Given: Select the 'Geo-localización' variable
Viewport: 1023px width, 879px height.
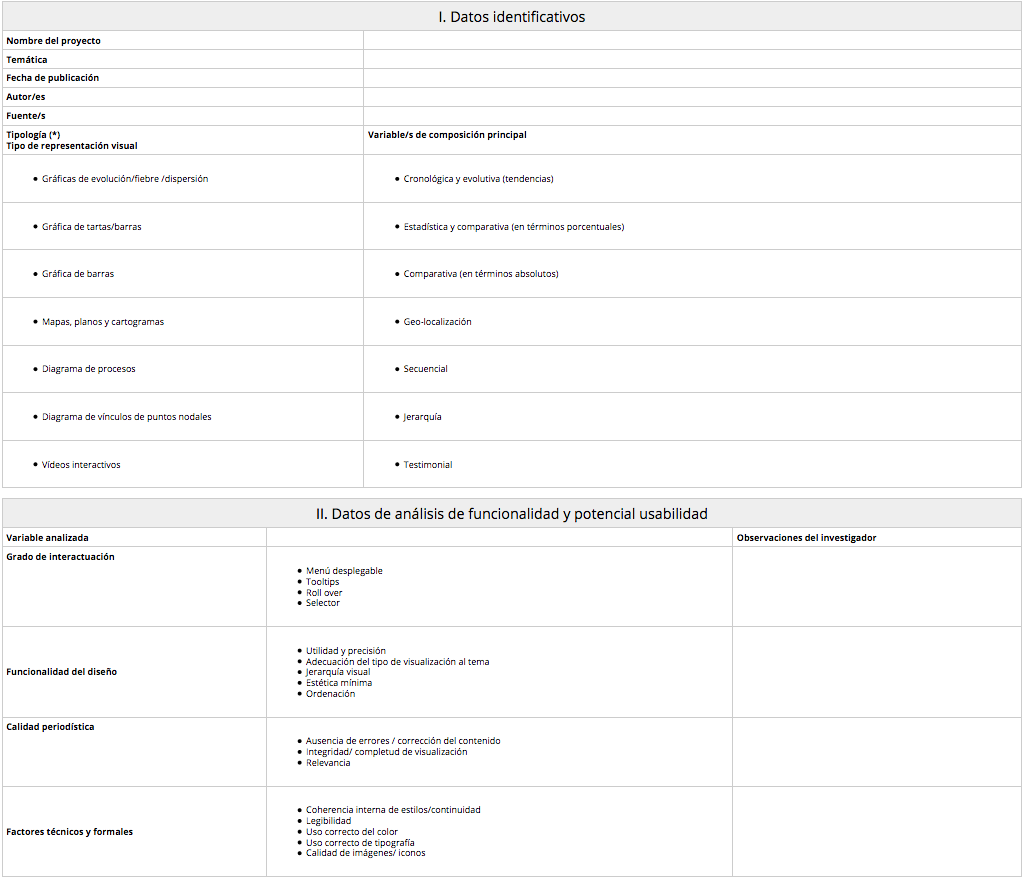Looking at the screenshot, I should coord(437,322).
